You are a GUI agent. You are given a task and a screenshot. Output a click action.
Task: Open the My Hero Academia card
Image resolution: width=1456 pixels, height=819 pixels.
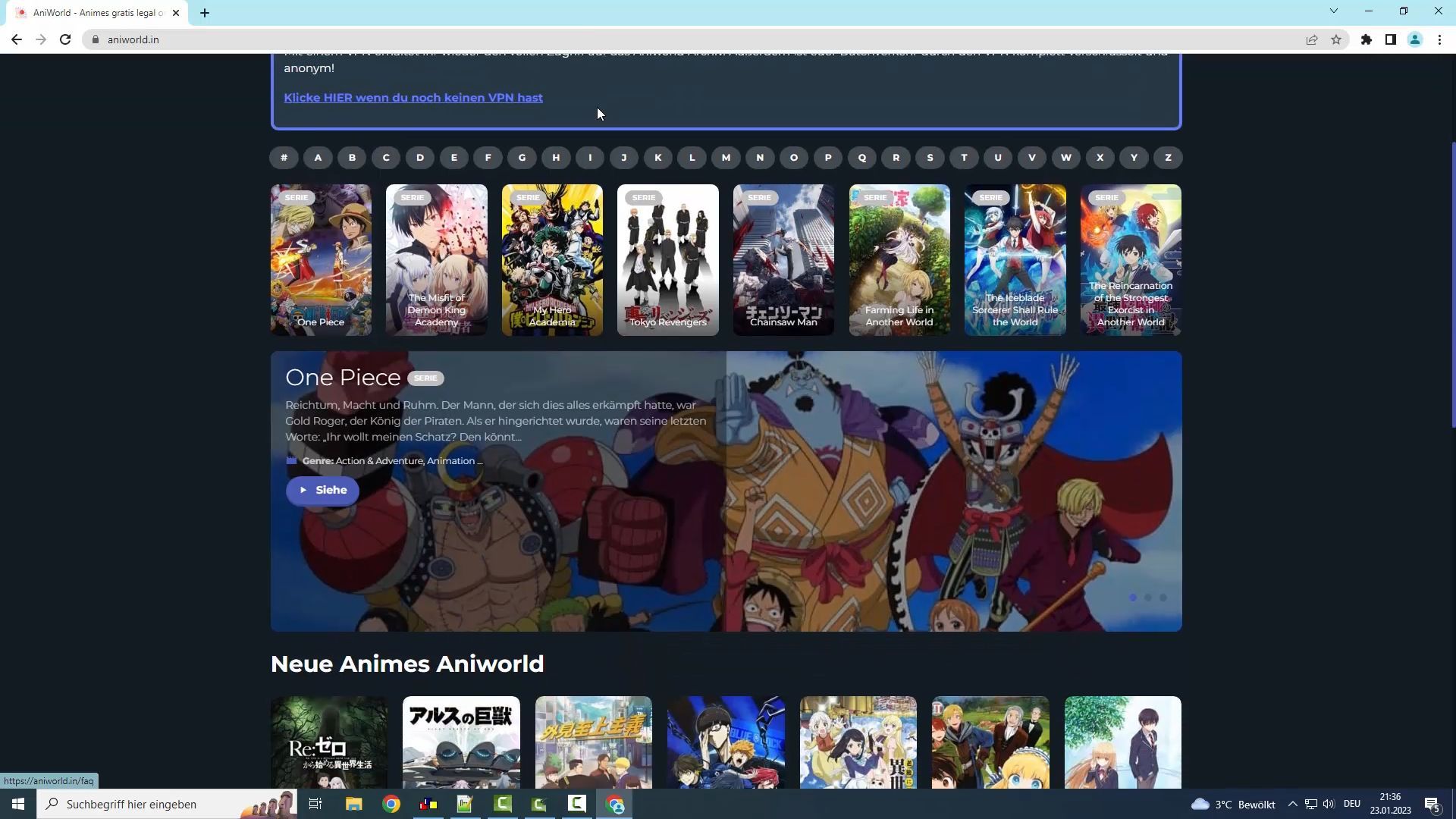tap(552, 259)
